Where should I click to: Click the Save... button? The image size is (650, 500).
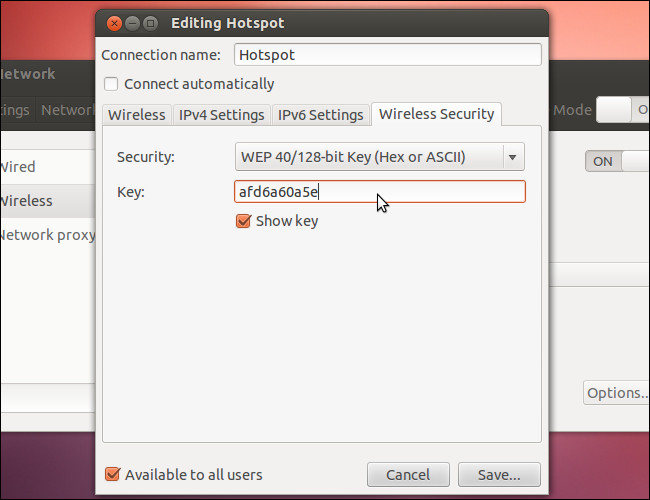click(x=497, y=474)
